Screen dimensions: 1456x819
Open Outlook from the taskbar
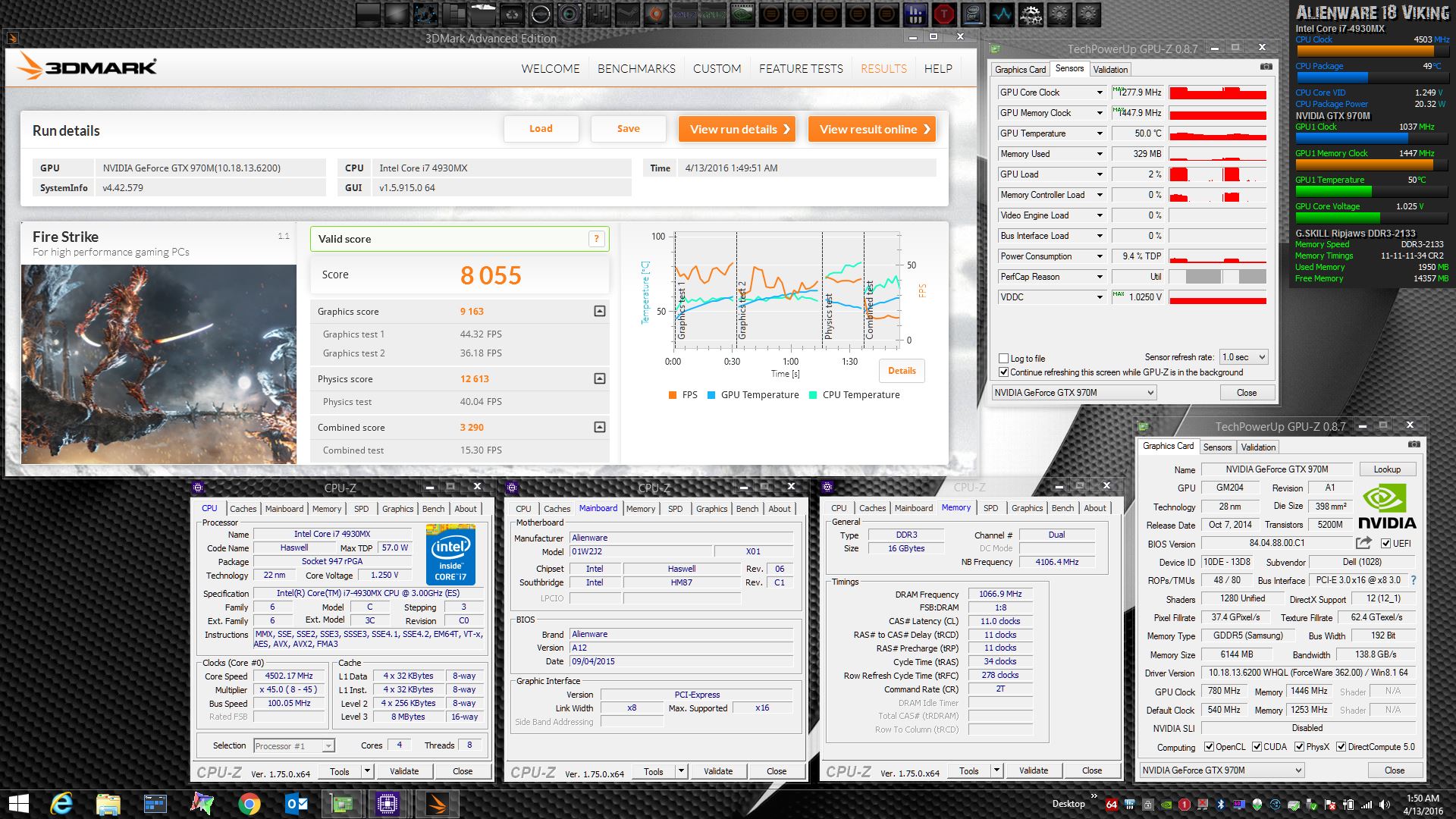click(x=296, y=804)
